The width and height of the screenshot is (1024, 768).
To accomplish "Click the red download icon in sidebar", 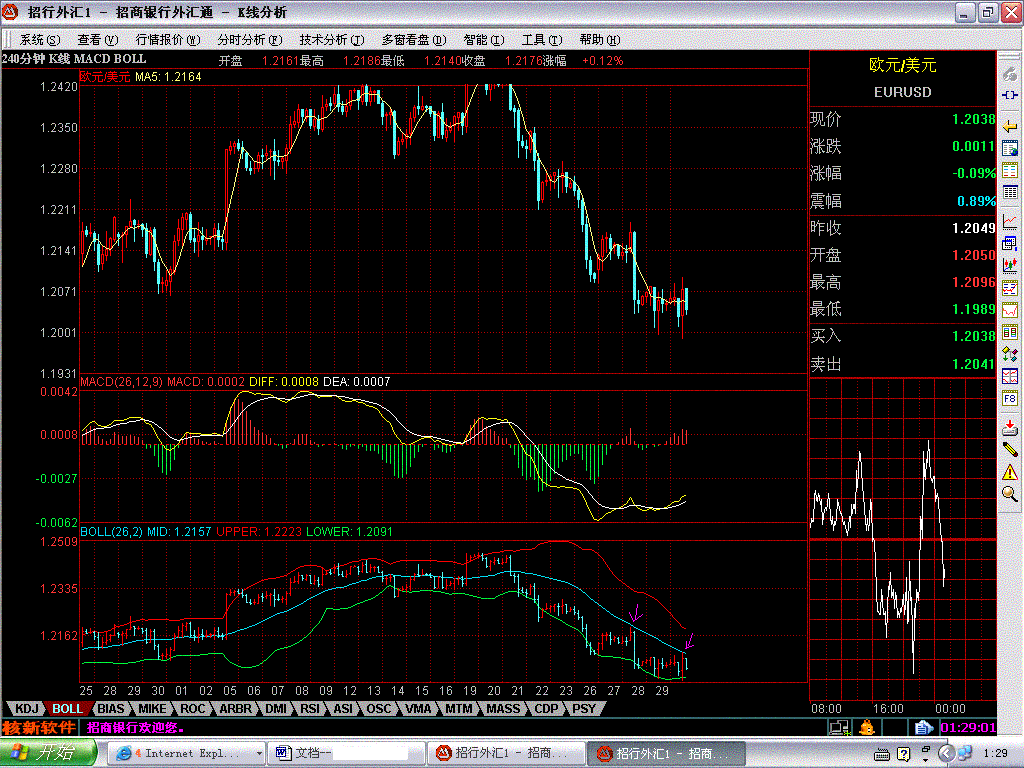I will click(1010, 427).
